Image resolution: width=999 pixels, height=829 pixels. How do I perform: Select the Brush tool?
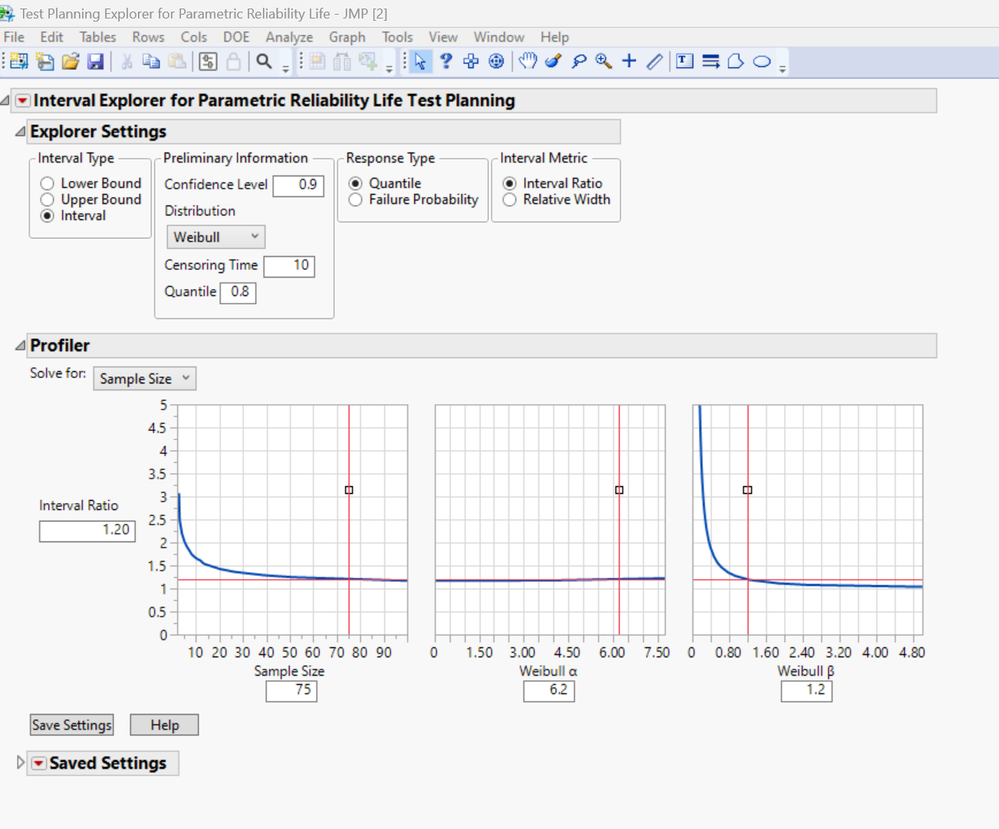tap(553, 62)
